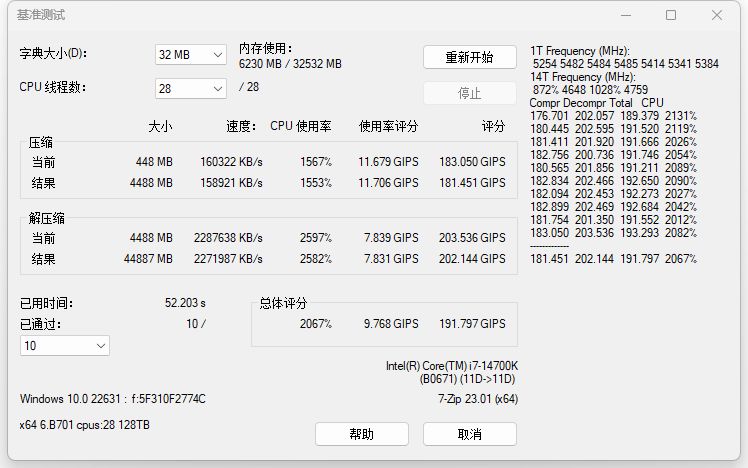Click the 14T Frequency (MHz) label
748x468 pixels.
pos(582,77)
